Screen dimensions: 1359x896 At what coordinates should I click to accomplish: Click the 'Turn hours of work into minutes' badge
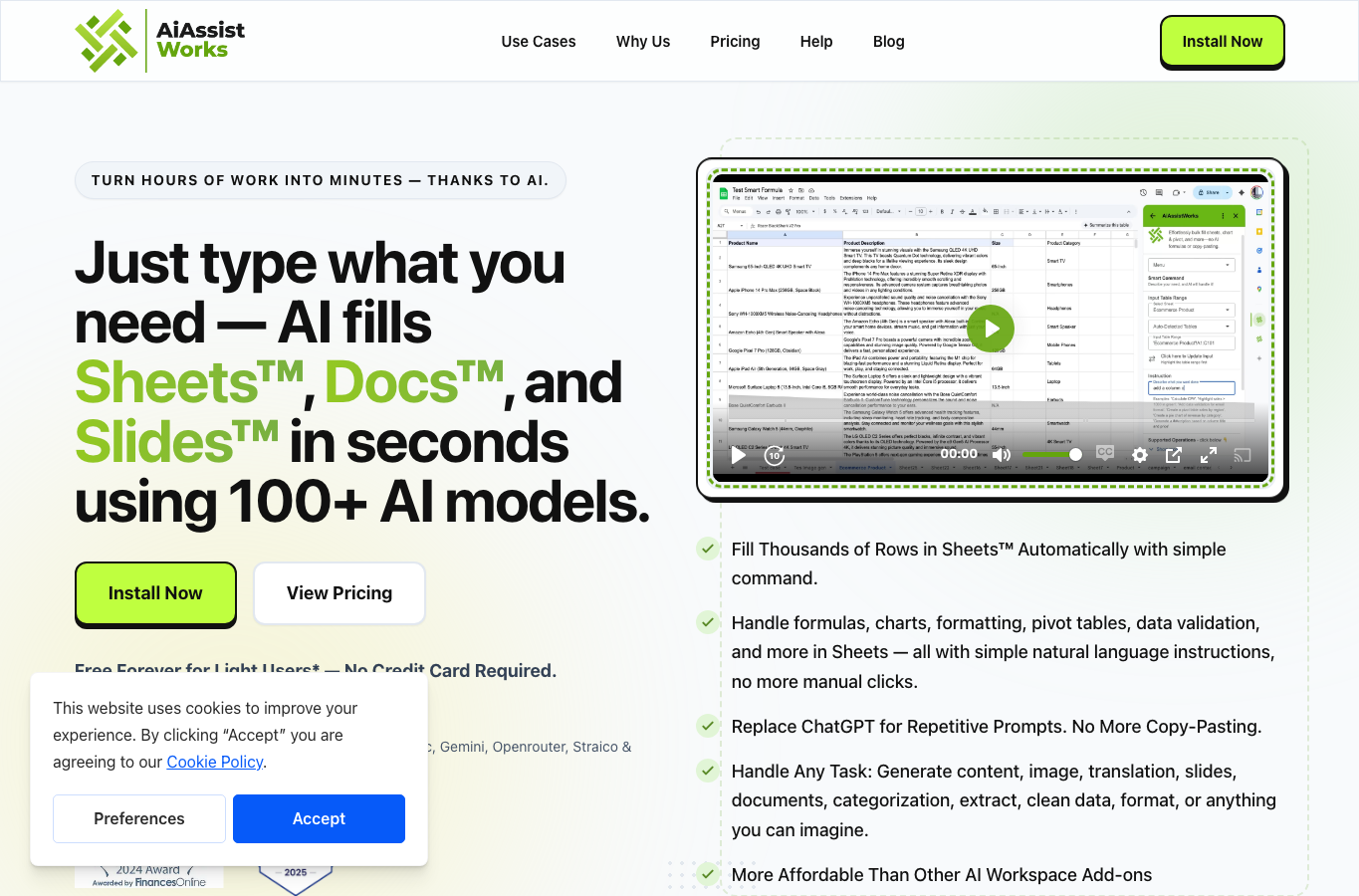(x=321, y=180)
